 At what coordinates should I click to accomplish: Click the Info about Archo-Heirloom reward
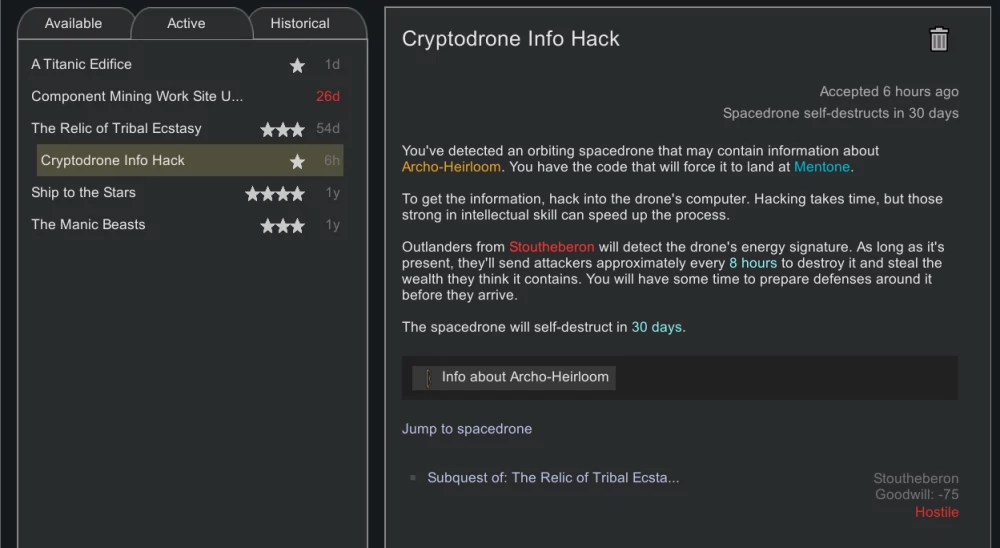(x=525, y=377)
